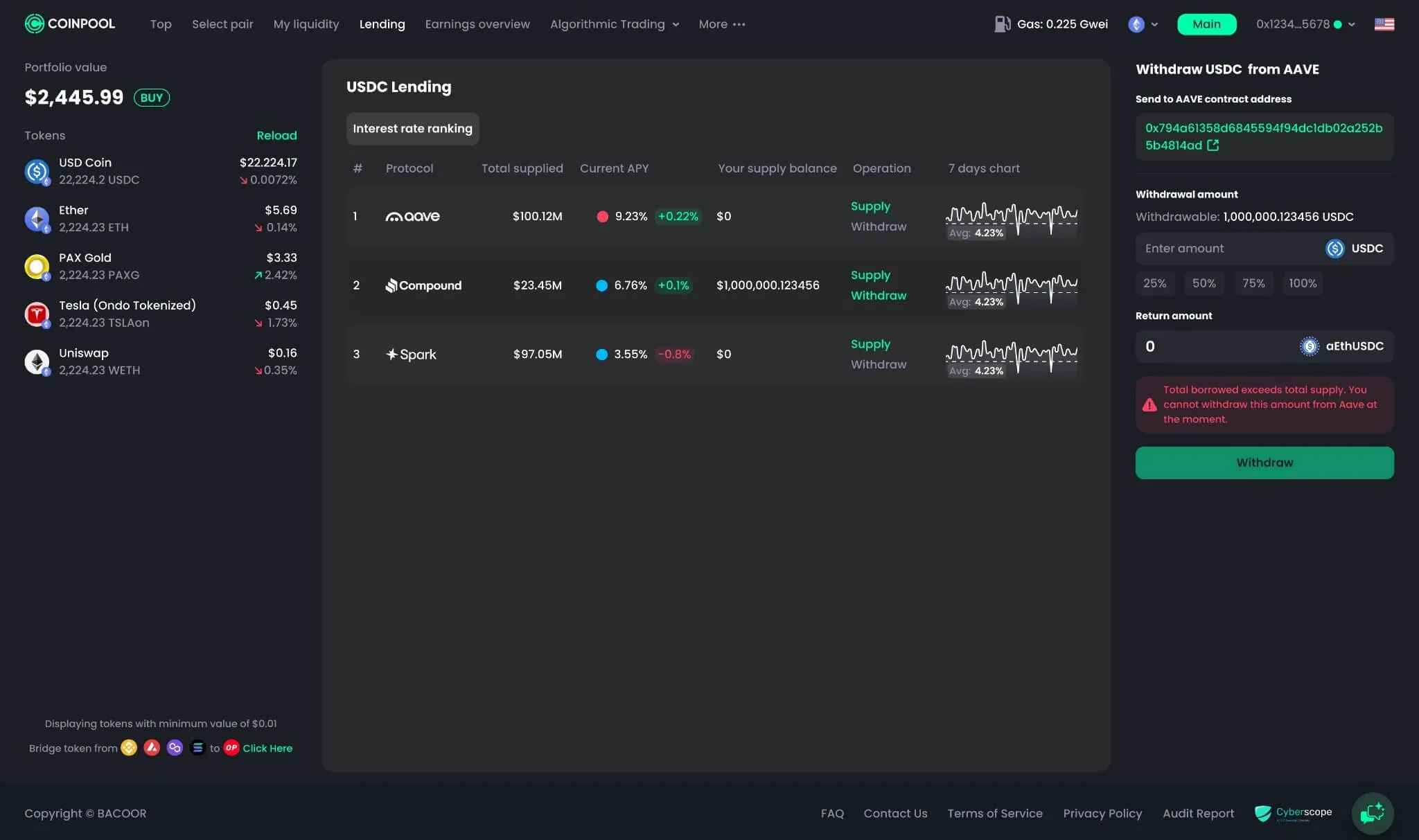1419x840 pixels.
Task: Open the More menu
Action: (722, 24)
